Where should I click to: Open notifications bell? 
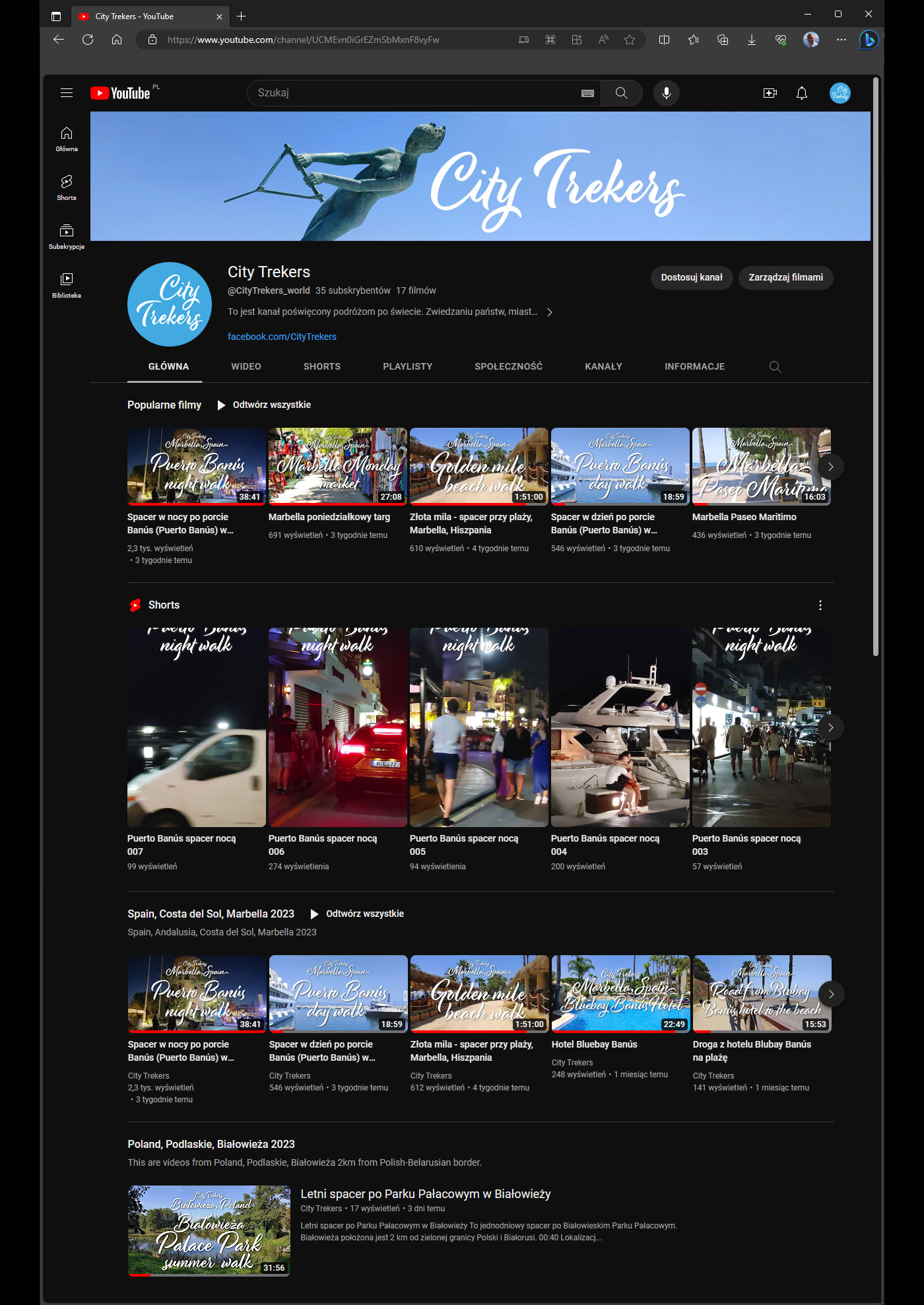802,93
